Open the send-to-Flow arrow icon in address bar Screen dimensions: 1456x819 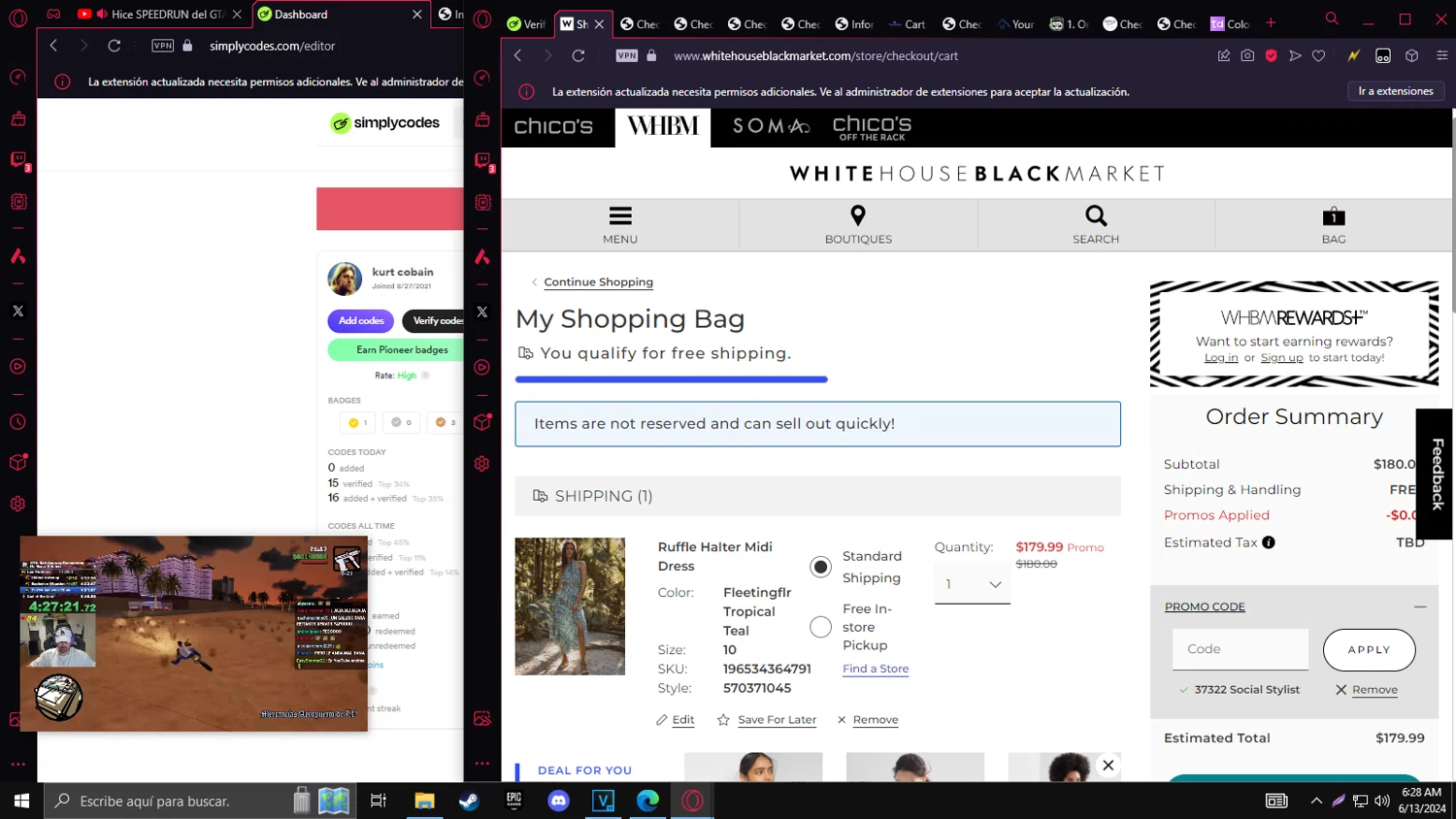coord(1295,56)
